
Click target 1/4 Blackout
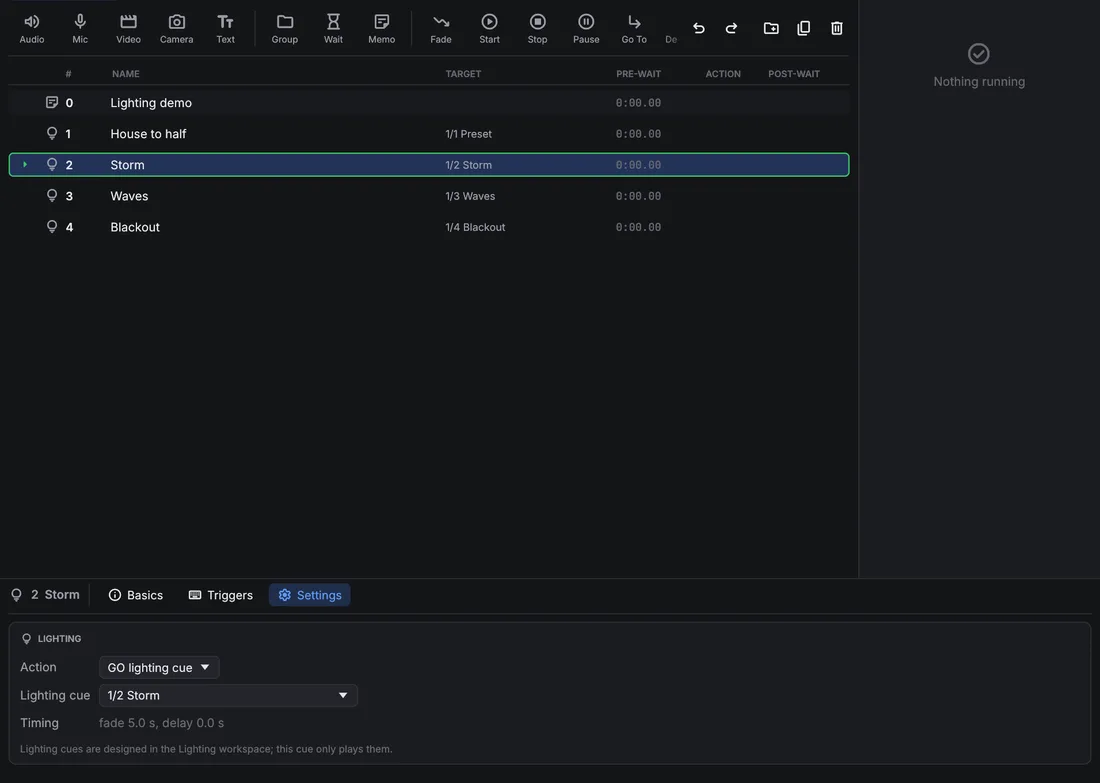click(x=475, y=227)
